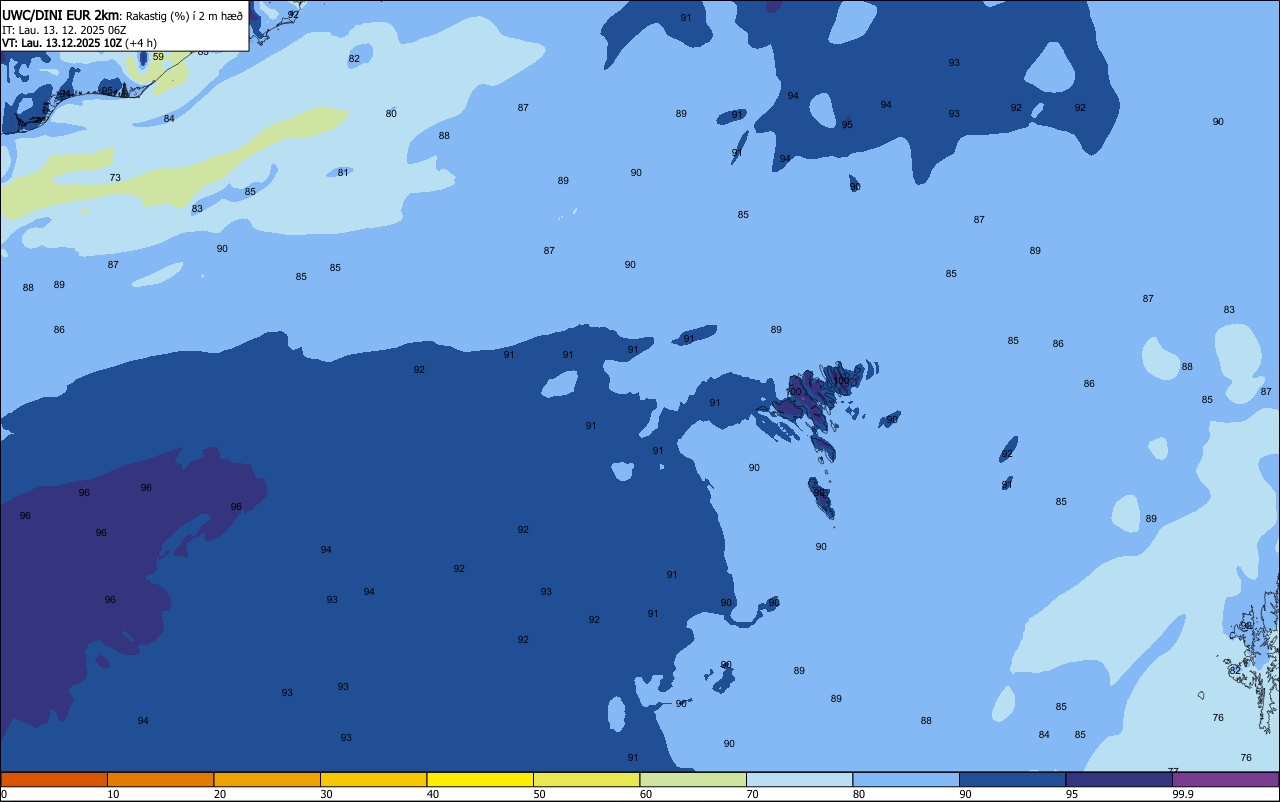Click the 90–95 medium blue legend segment
Screen dimensions: 1280x802
click(x=1012, y=779)
